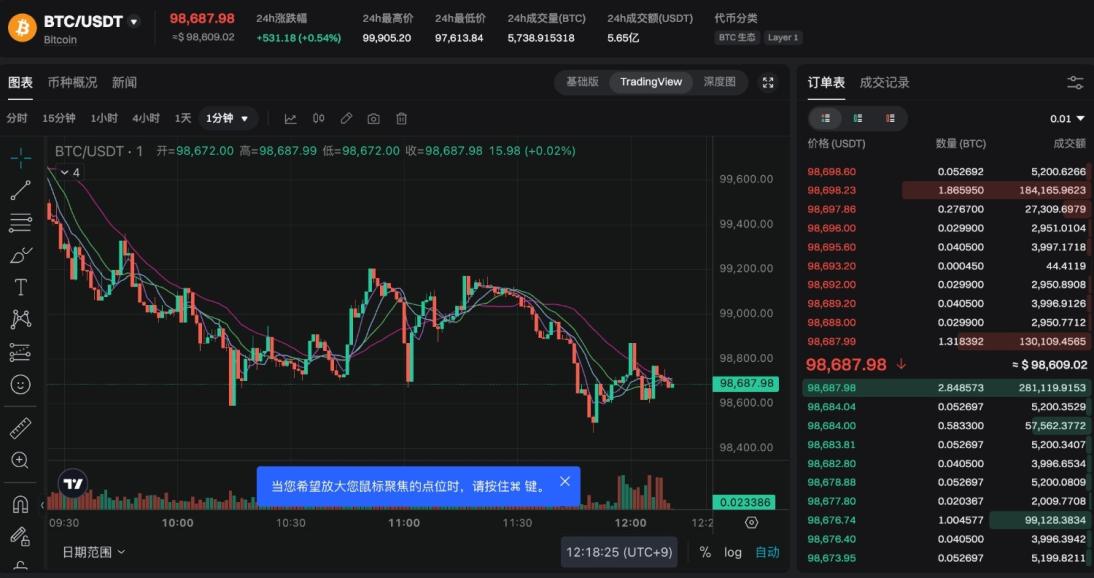1094x578 pixels.
Task: Select the measure ruler tool
Action: click(20, 428)
